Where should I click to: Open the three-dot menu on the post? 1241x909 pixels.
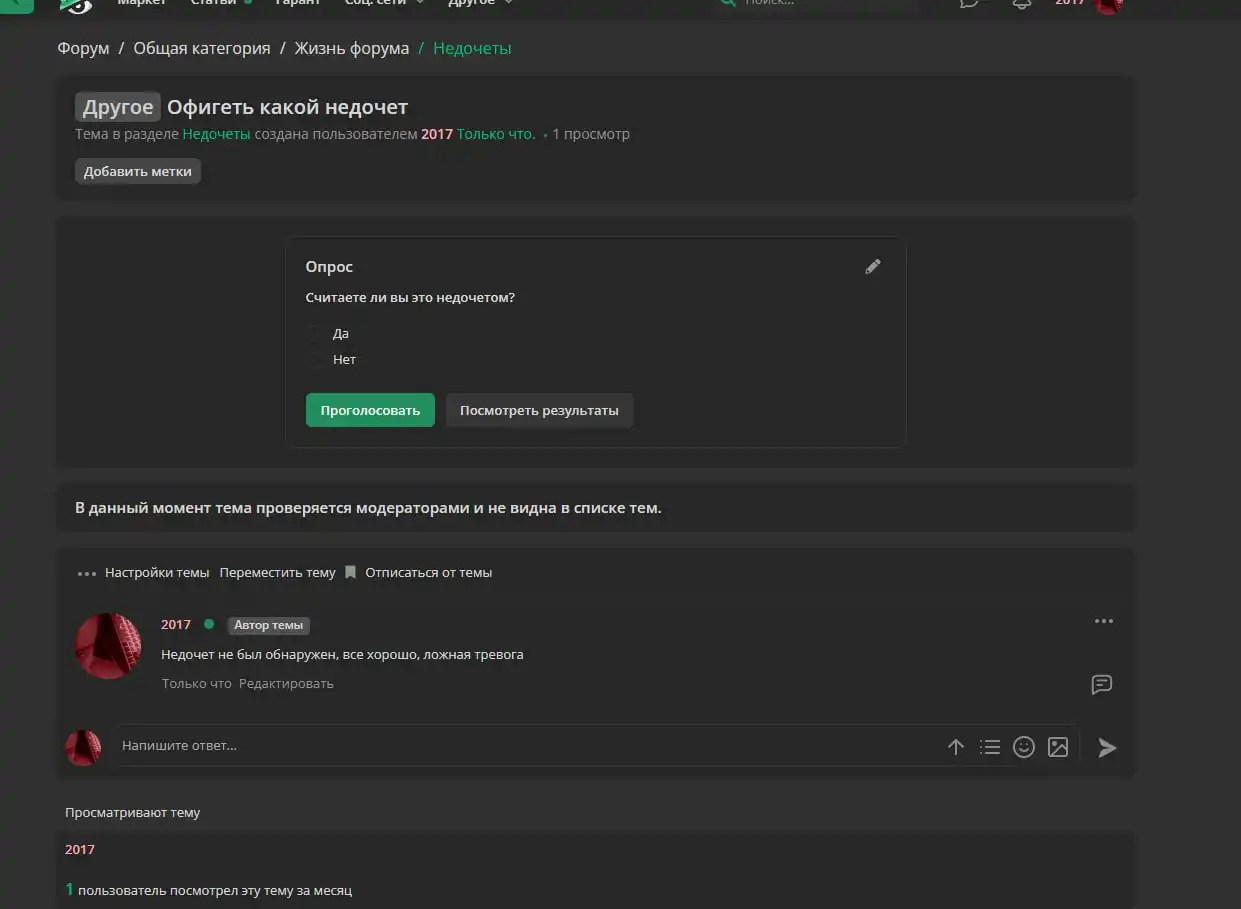(x=1103, y=621)
